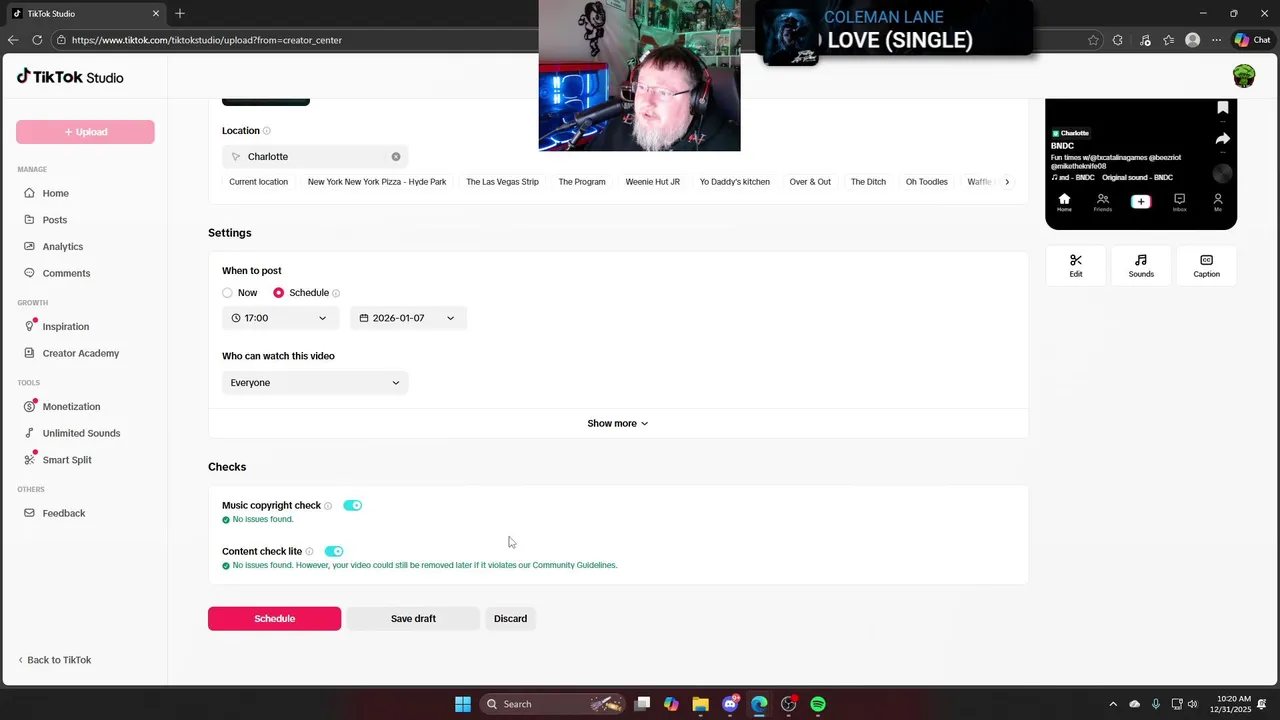1280x720 pixels.
Task: Clear the Charlotte location field
Action: (396, 157)
